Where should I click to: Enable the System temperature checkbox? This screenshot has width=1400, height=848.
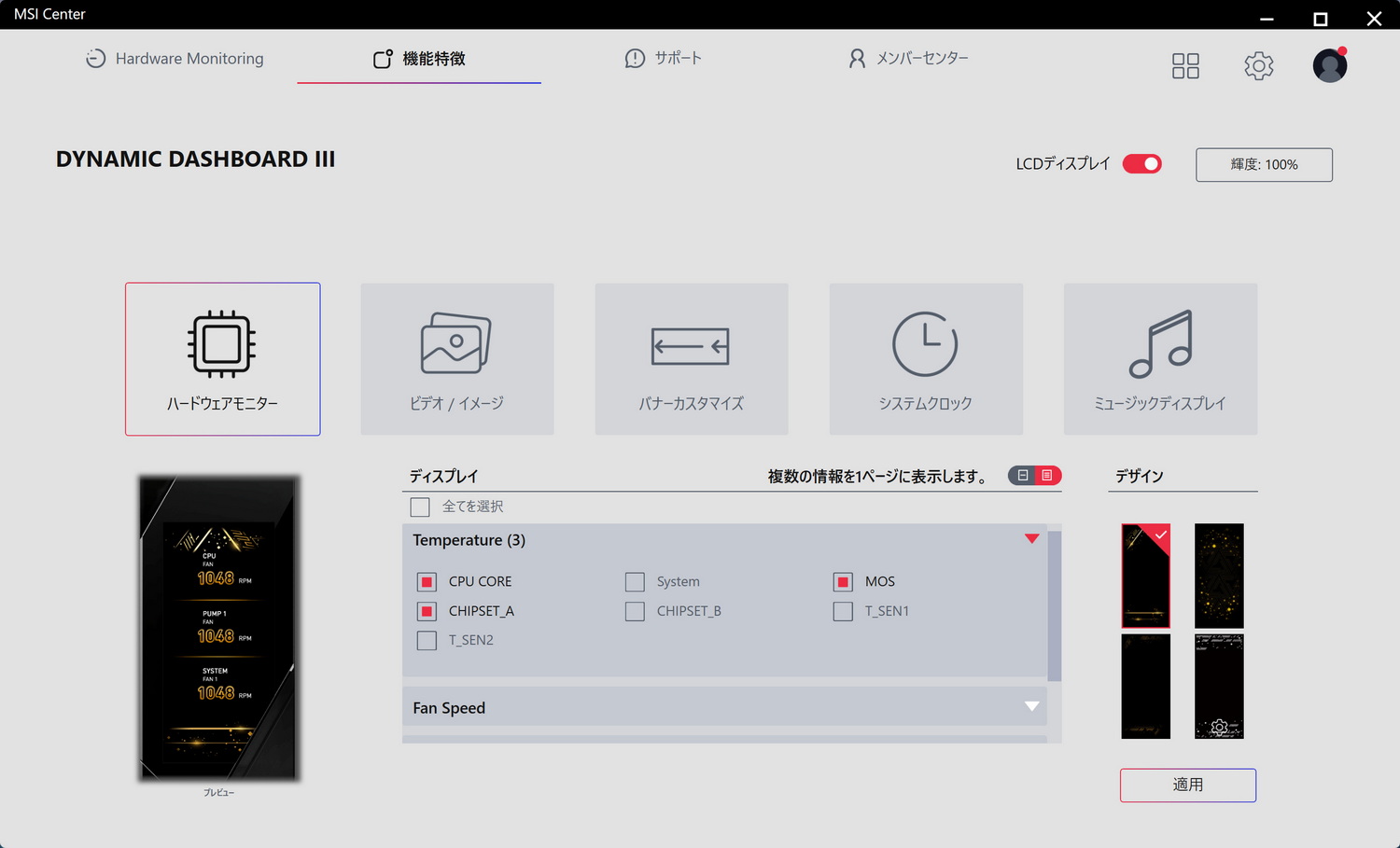(635, 581)
